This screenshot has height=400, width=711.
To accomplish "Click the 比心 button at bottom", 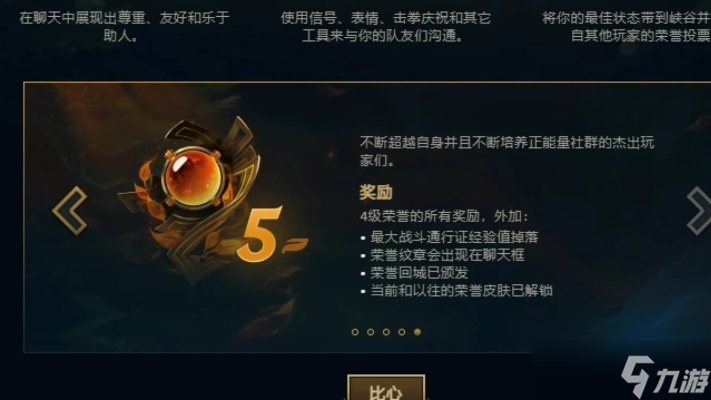I will (x=386, y=388).
